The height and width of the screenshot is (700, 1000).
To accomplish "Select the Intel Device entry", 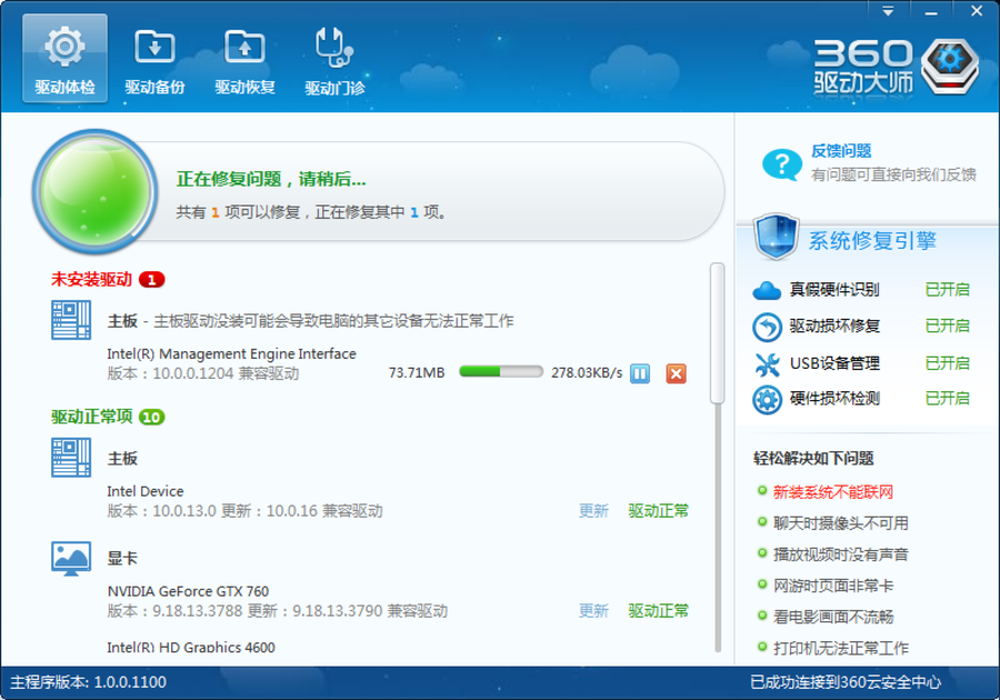I will click(145, 491).
